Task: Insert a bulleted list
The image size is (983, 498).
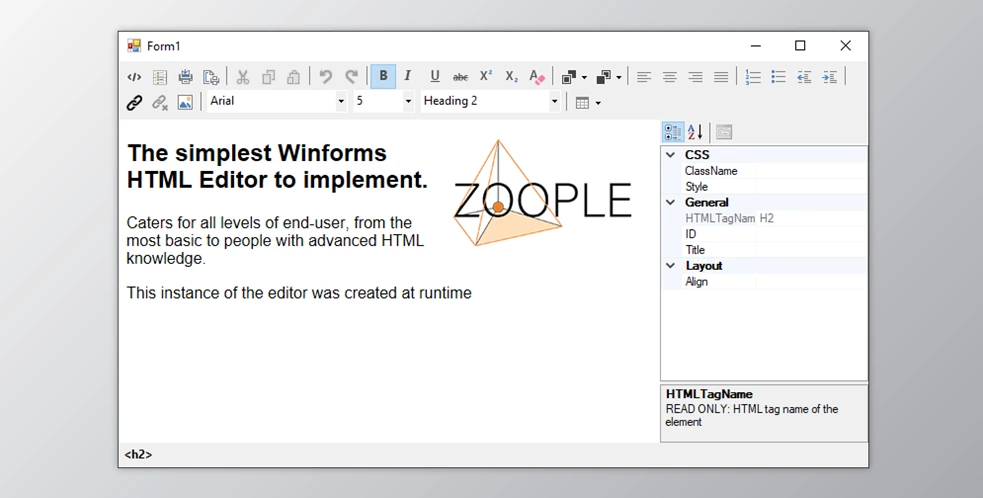Action: pos(778,77)
